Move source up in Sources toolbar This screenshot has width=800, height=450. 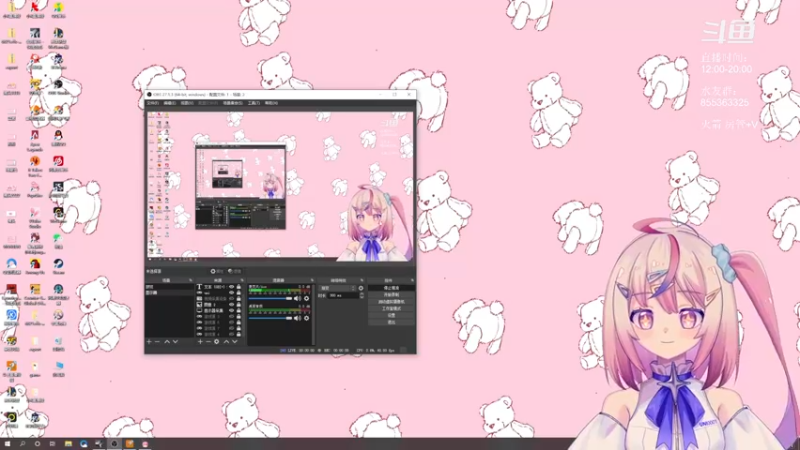tap(226, 341)
